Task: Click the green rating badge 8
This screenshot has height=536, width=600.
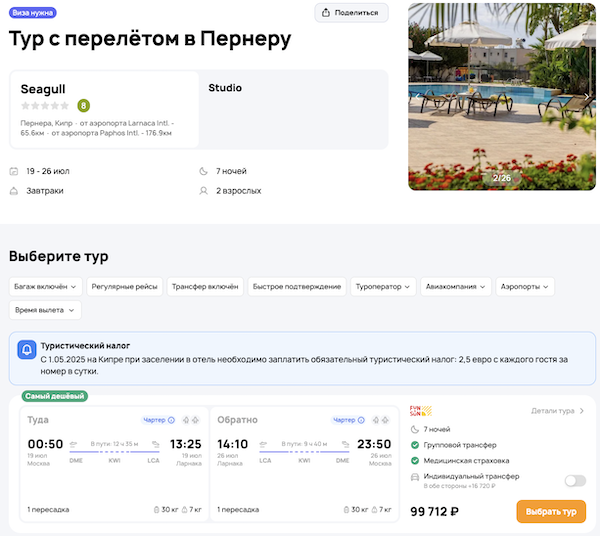Action: [83, 105]
